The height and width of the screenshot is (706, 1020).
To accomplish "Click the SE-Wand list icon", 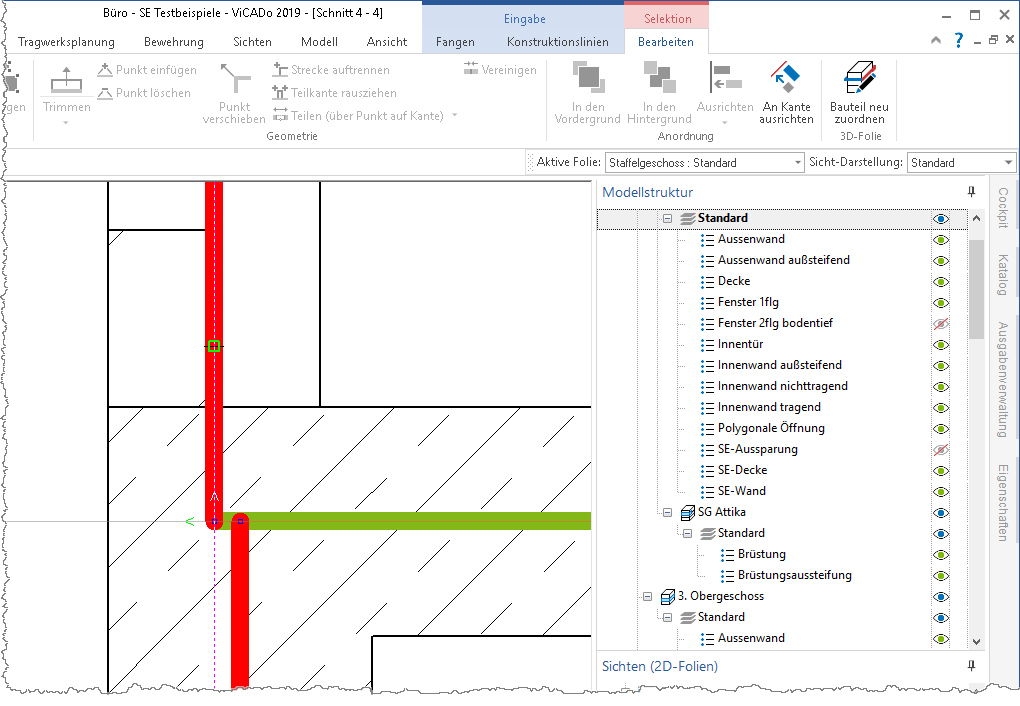I will 707,491.
